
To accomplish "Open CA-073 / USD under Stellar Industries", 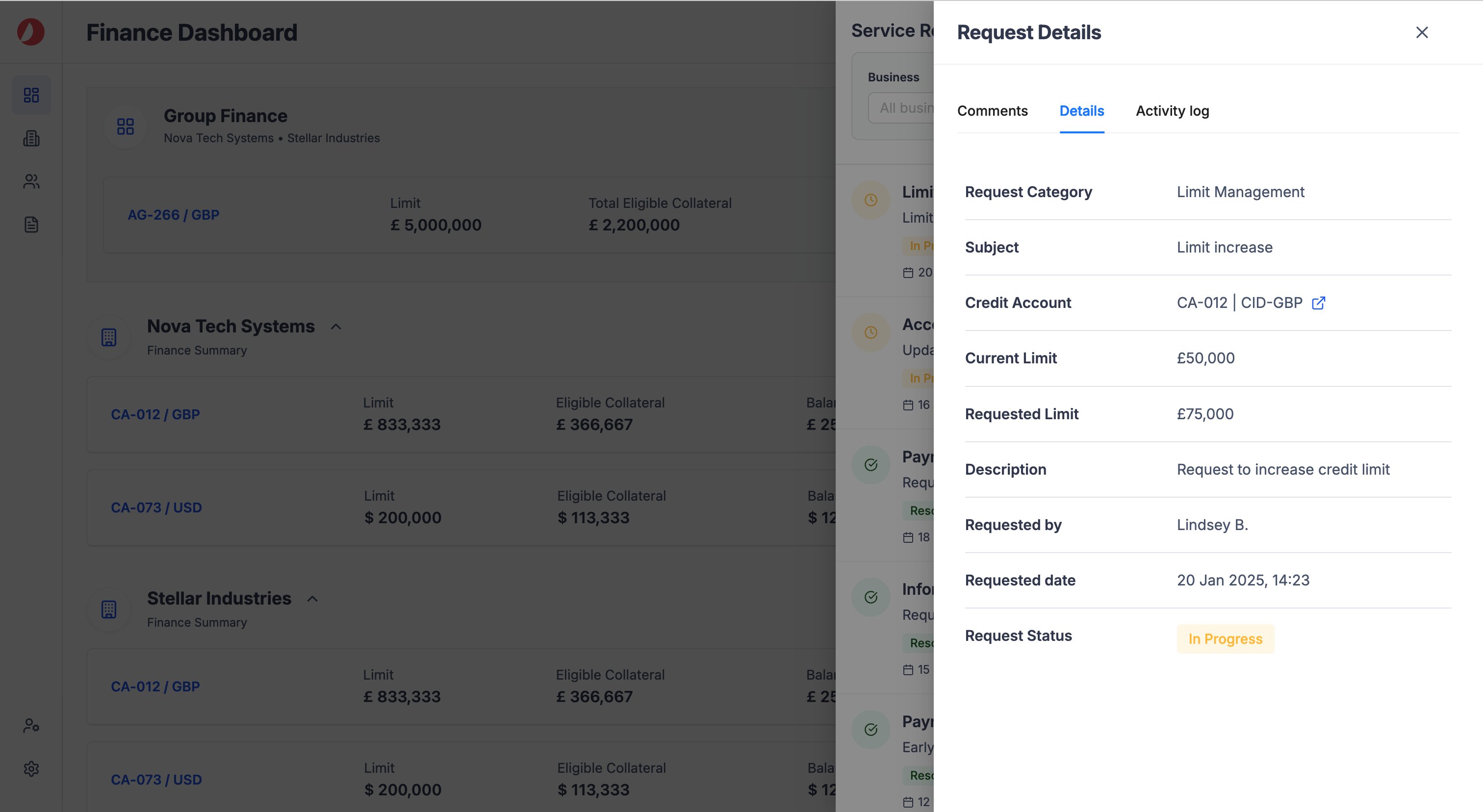I will (x=156, y=780).
